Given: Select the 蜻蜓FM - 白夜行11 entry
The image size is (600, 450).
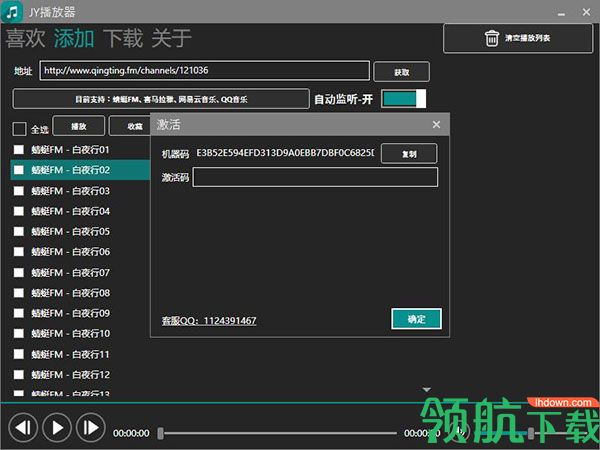Looking at the screenshot, I should (70, 354).
